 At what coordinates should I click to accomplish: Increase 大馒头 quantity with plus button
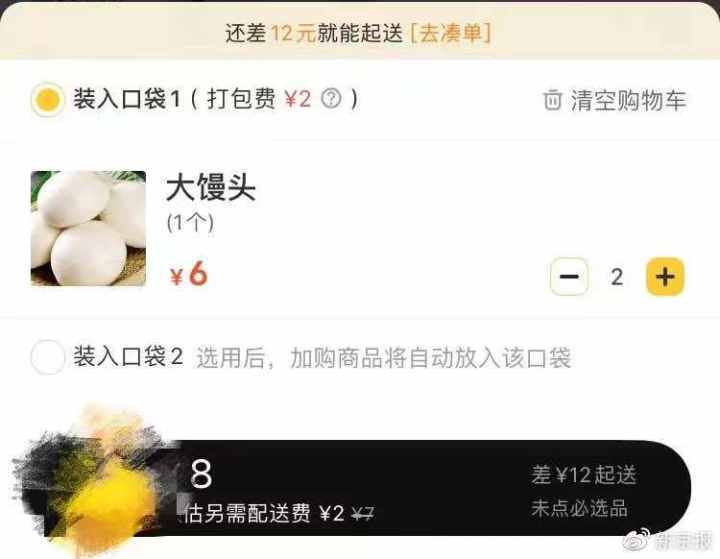tap(665, 277)
